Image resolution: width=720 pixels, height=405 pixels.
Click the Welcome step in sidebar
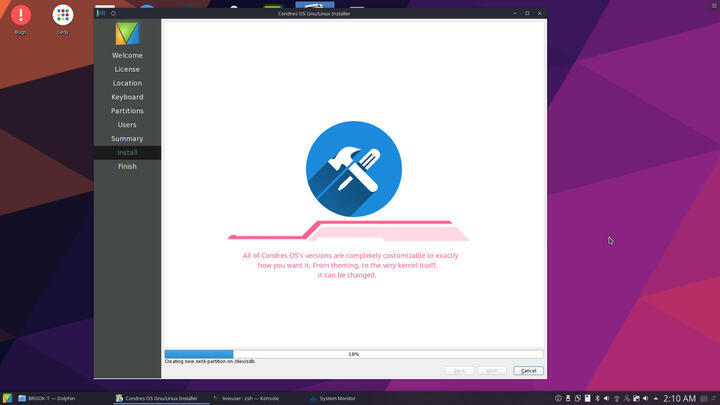[127, 55]
